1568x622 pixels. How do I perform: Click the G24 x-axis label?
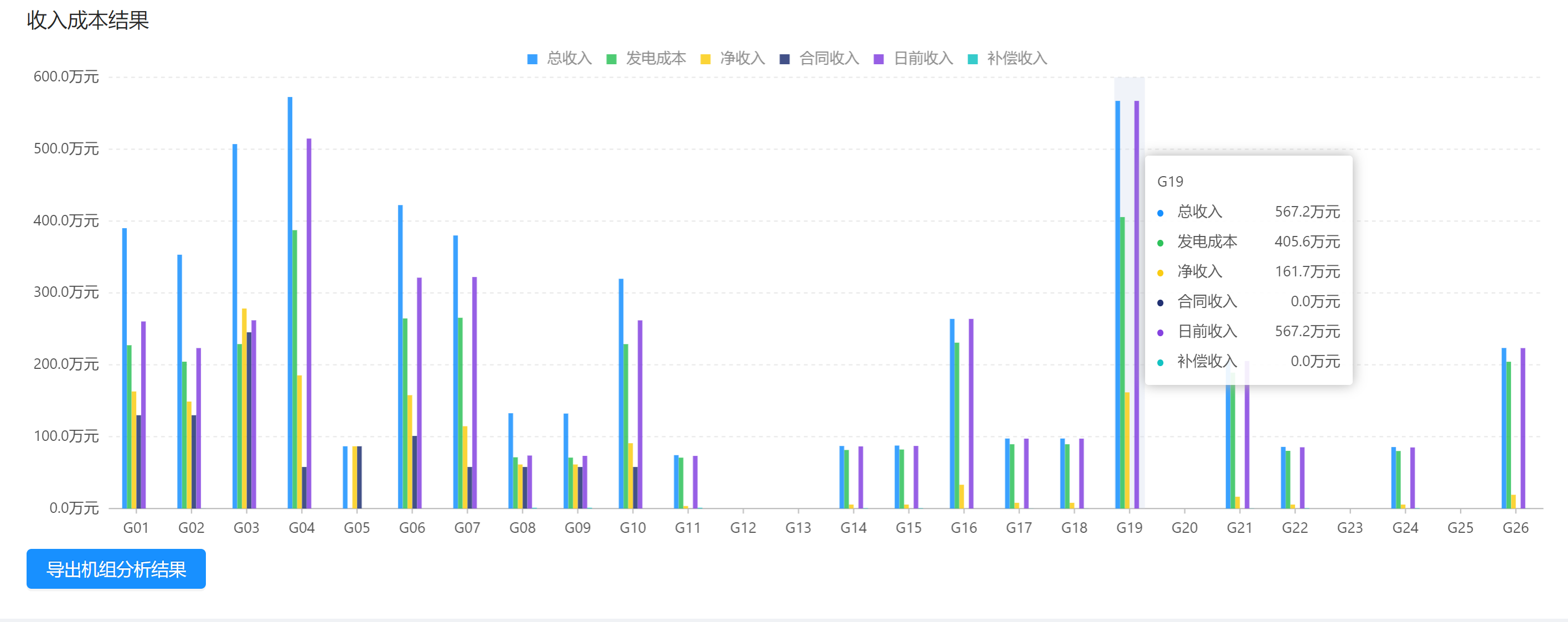[x=1405, y=528]
